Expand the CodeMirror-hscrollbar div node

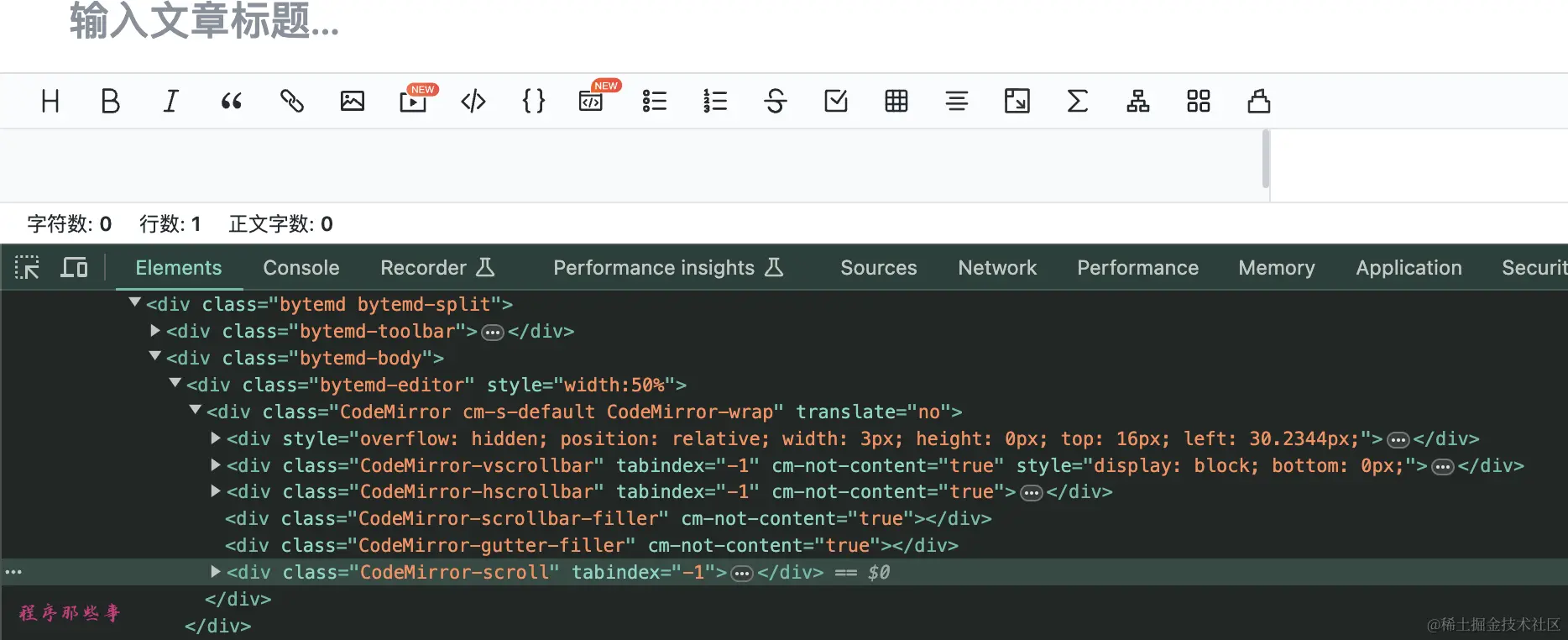[215, 491]
